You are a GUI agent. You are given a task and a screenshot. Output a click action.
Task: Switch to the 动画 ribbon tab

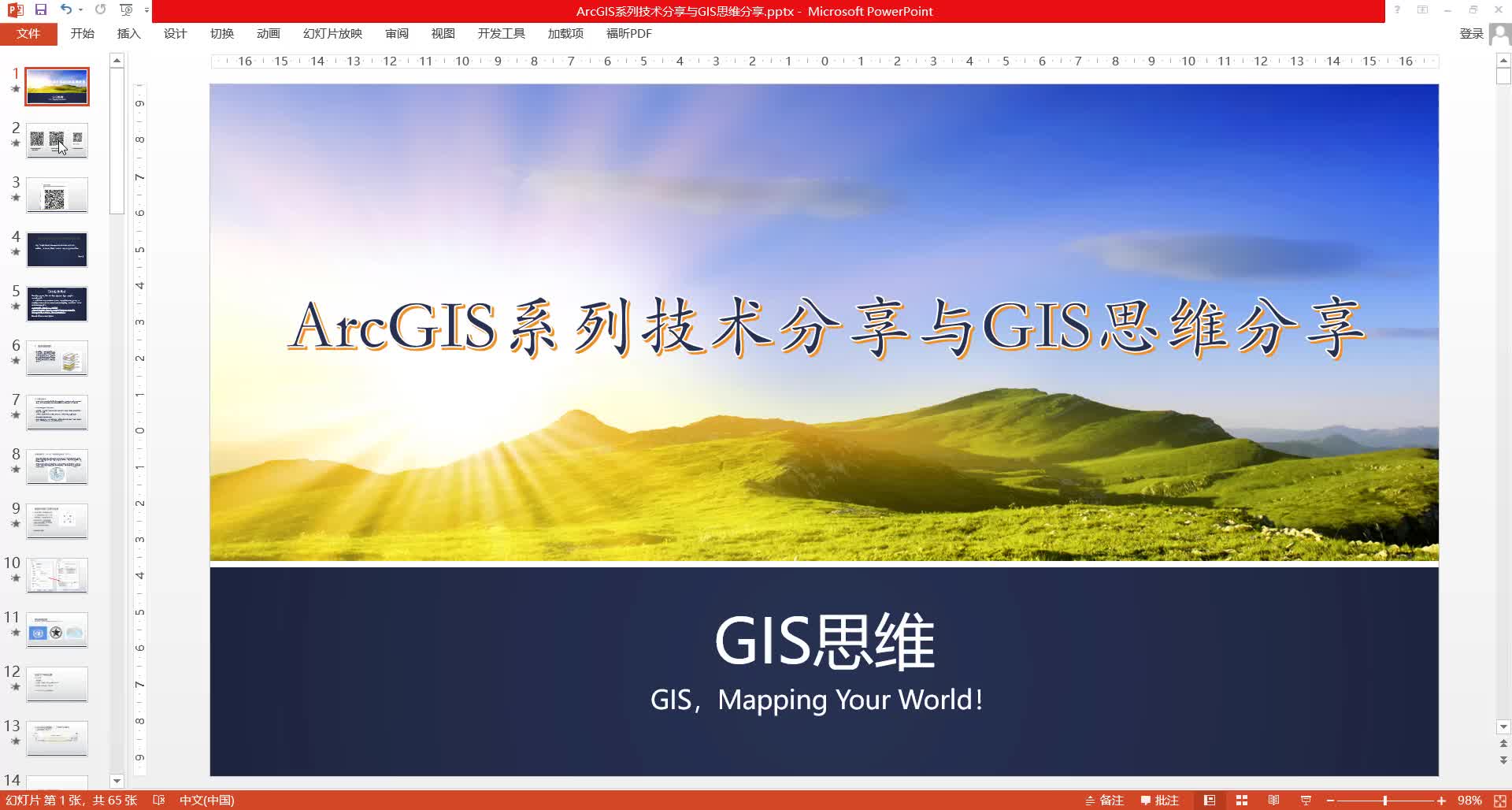(x=269, y=34)
